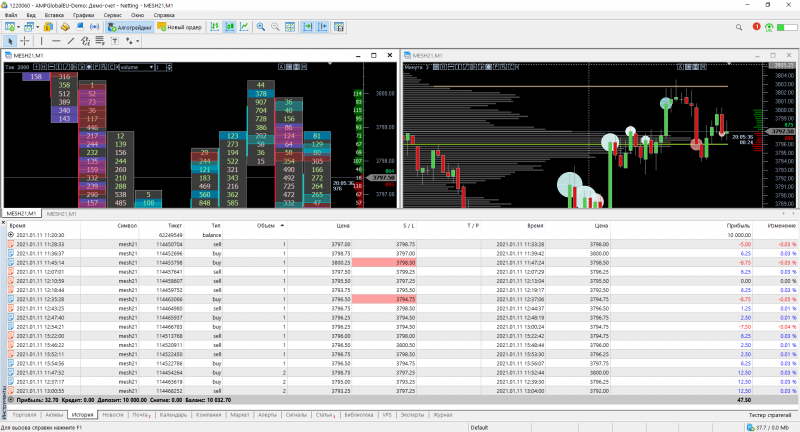Screen dimensions: 800x432
Task: Select the Fibonacci retracement tool
Action: click(x=99, y=41)
